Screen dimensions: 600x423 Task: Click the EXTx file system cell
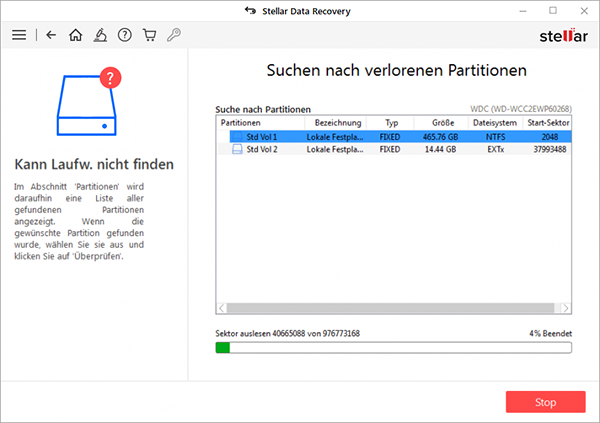[x=496, y=149]
